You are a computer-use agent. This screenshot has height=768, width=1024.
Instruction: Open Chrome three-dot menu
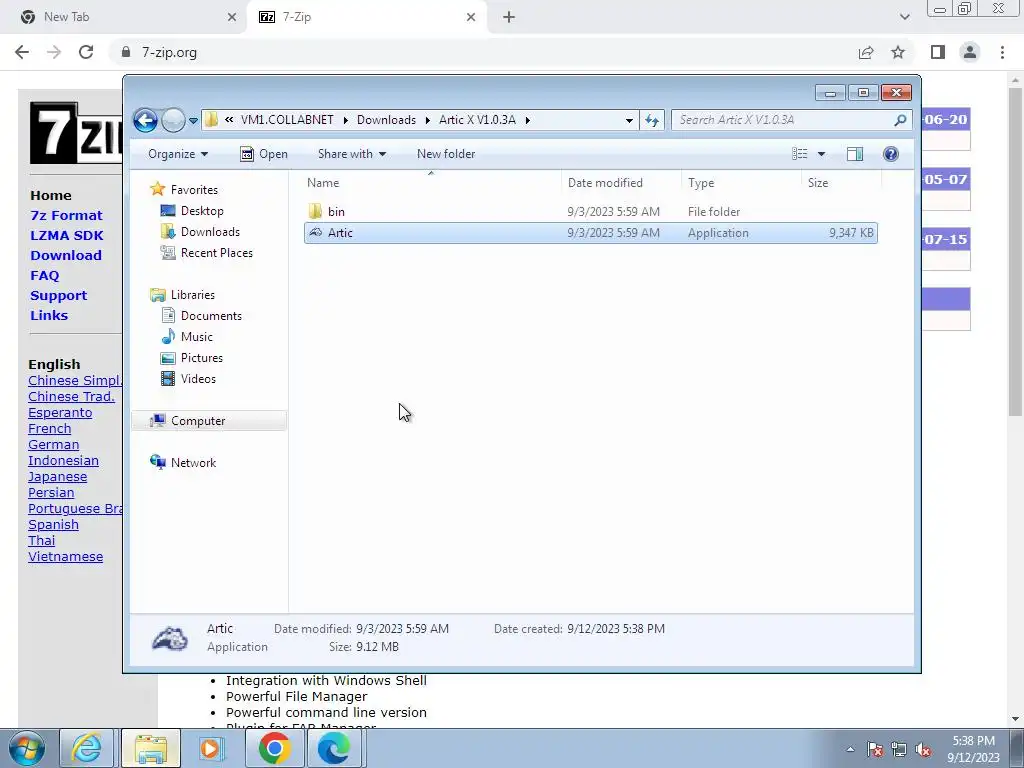(1002, 53)
